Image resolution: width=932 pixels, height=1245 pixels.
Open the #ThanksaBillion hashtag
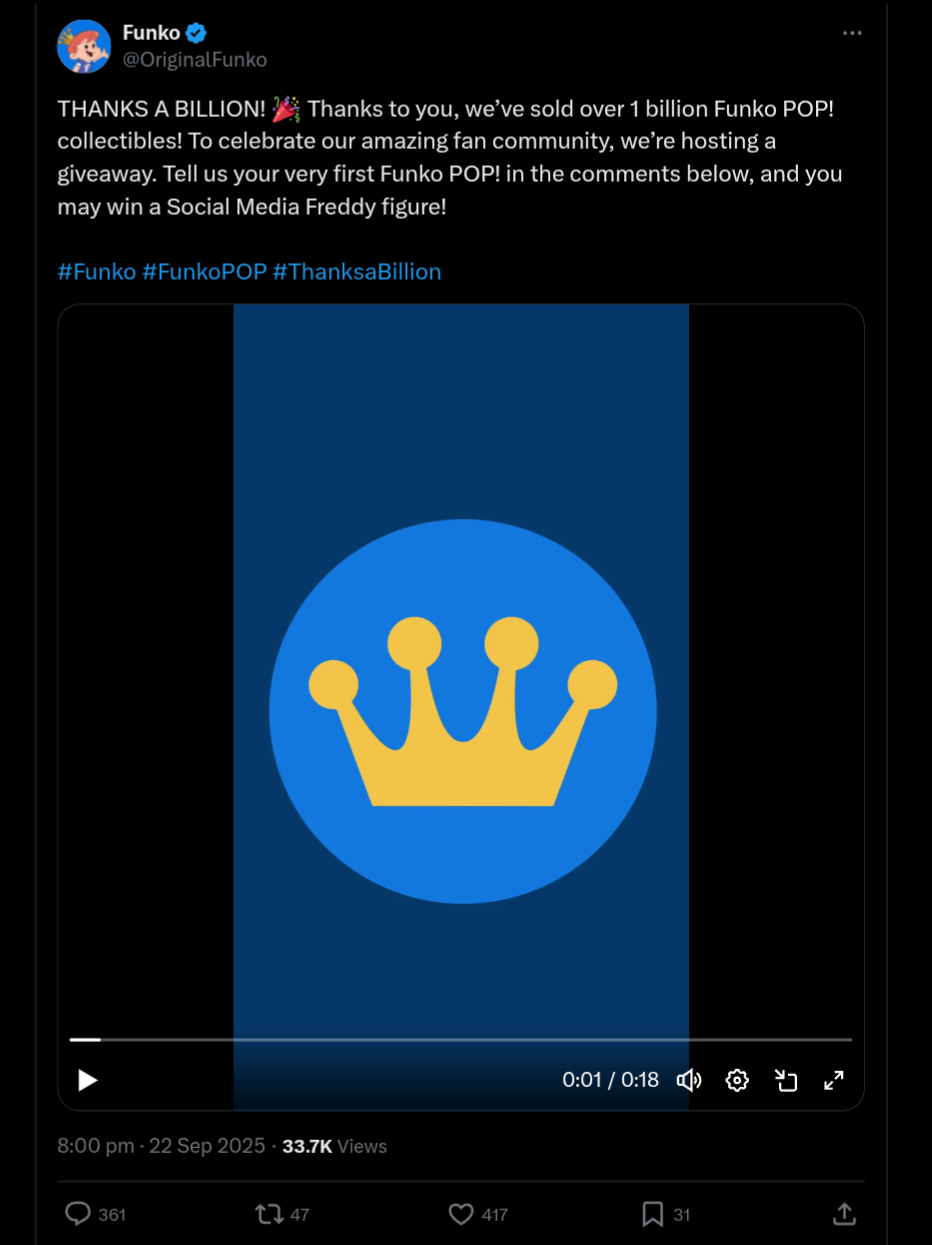point(357,272)
